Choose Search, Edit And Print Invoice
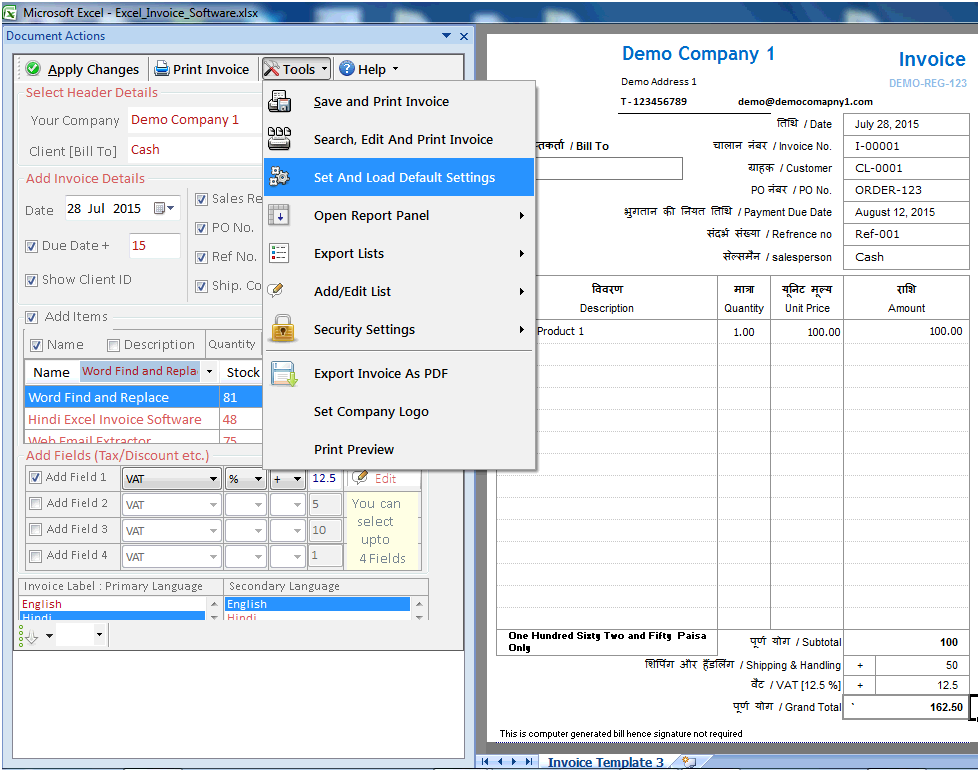 pyautogui.click(x=399, y=139)
